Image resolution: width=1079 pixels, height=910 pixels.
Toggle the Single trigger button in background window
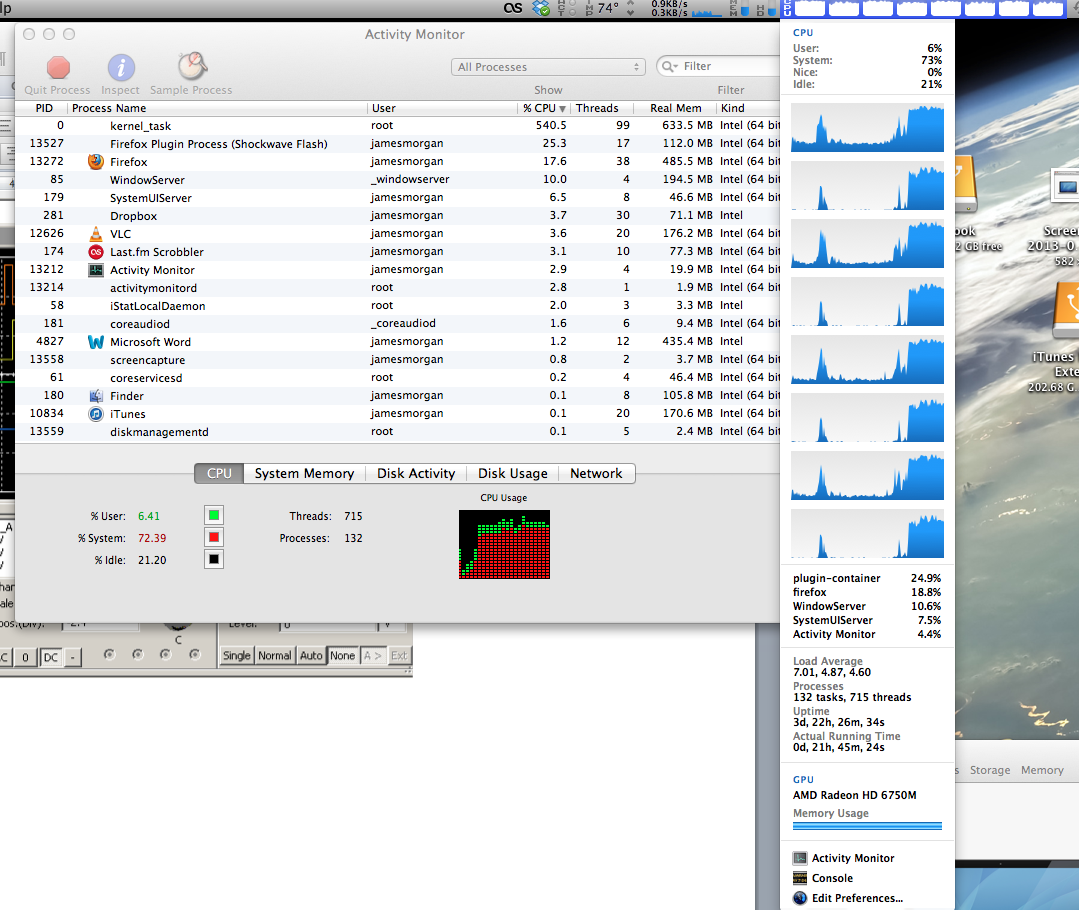click(237, 655)
